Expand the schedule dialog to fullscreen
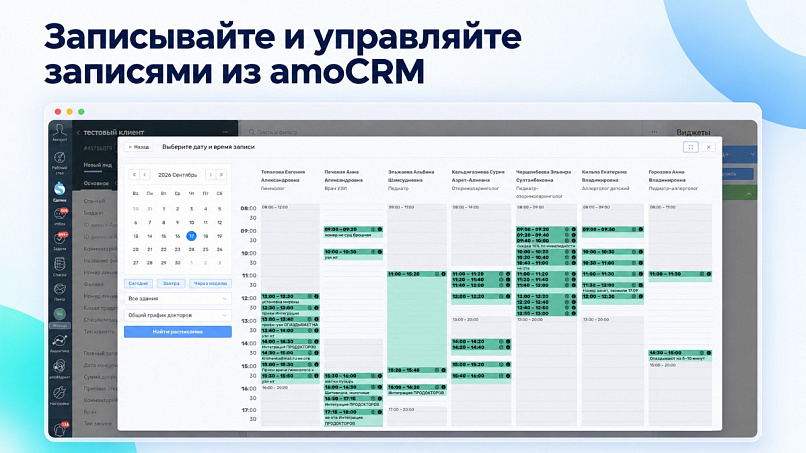The width and height of the screenshot is (806, 453). coord(690,147)
